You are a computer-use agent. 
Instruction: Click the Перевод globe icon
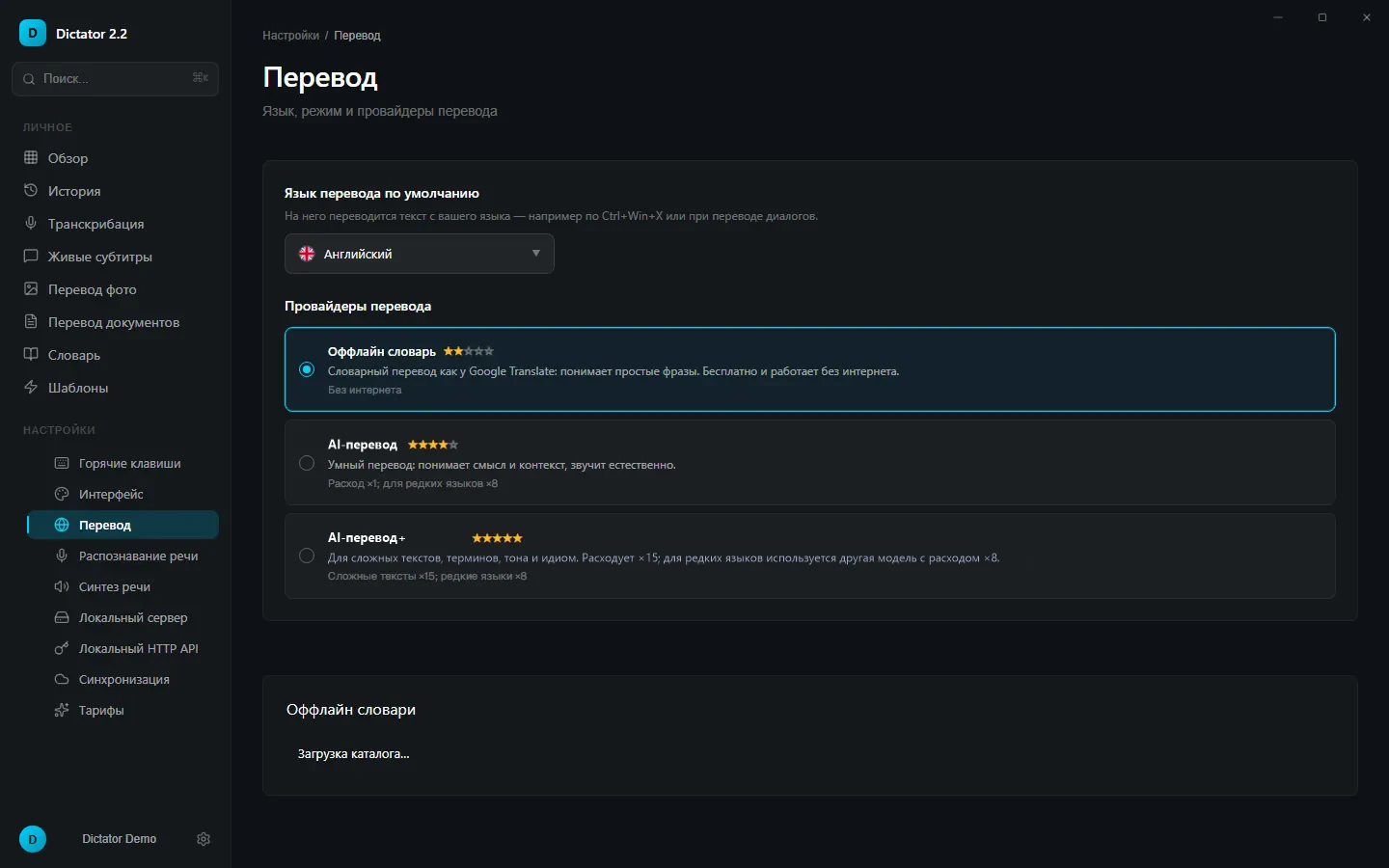[x=62, y=525]
